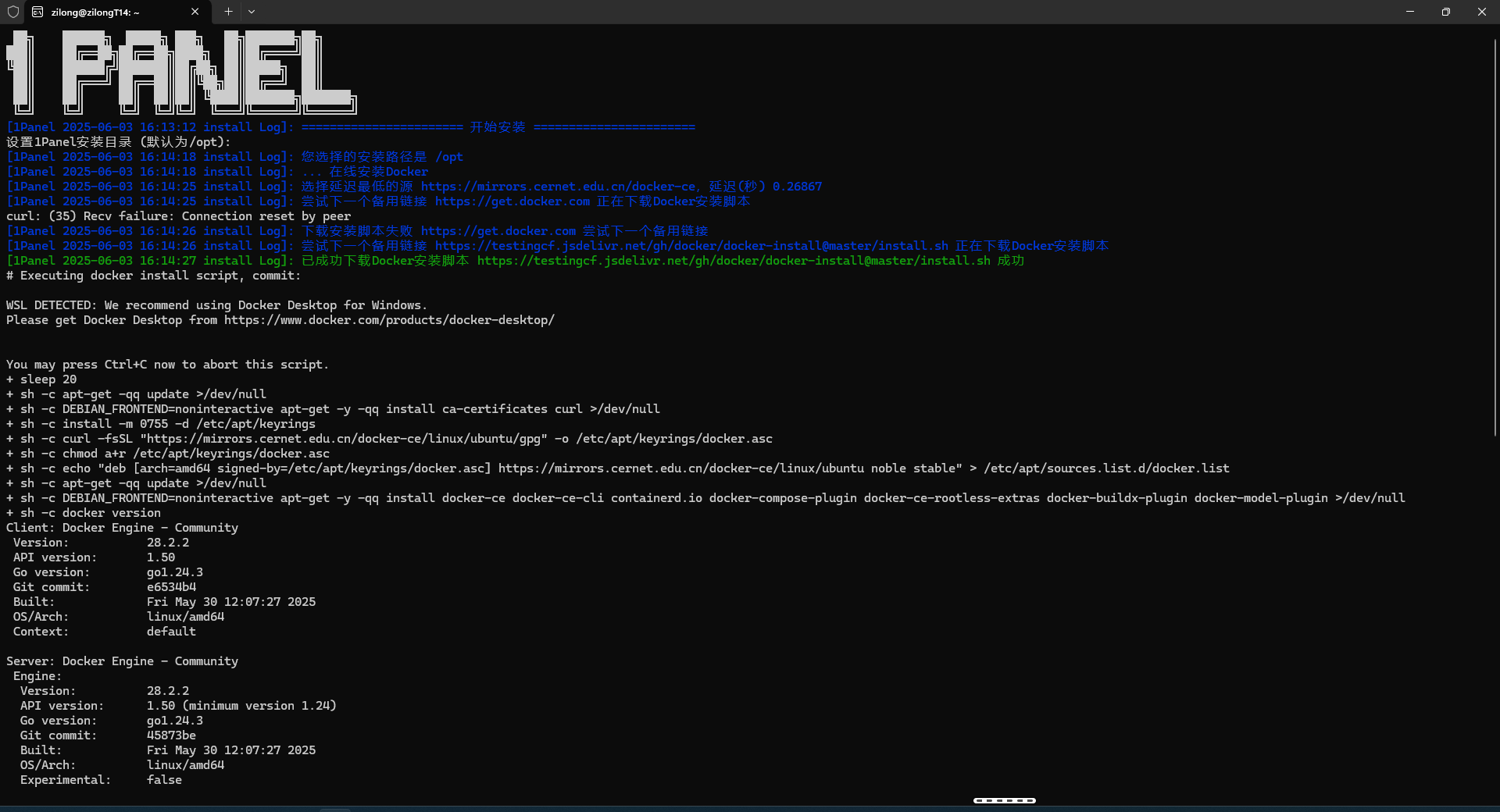Viewport: 1500px width, 812px height.
Task: Click the '+ sleep 20' line
Action: tap(41, 379)
